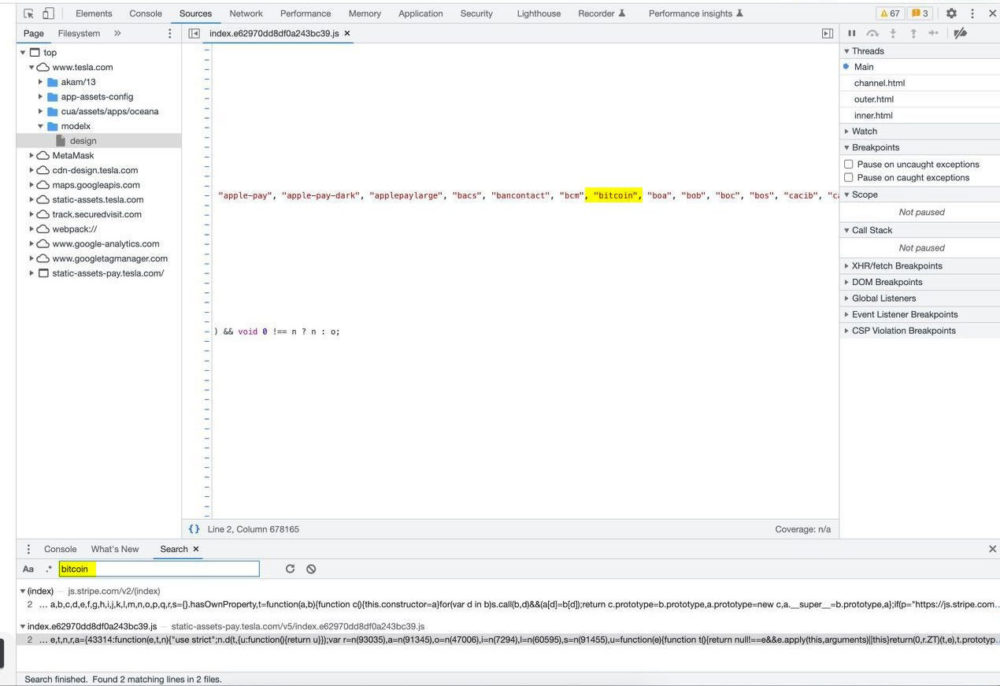
Task: Refresh the search results
Action: [x=290, y=569]
